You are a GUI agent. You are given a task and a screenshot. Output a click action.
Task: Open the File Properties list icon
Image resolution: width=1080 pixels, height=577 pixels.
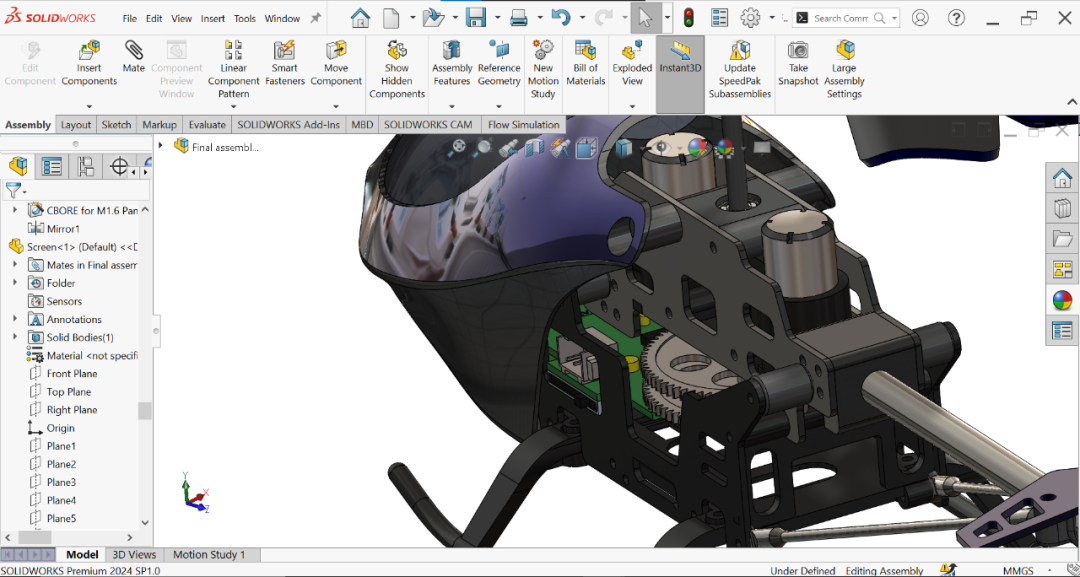pyautogui.click(x=719, y=18)
